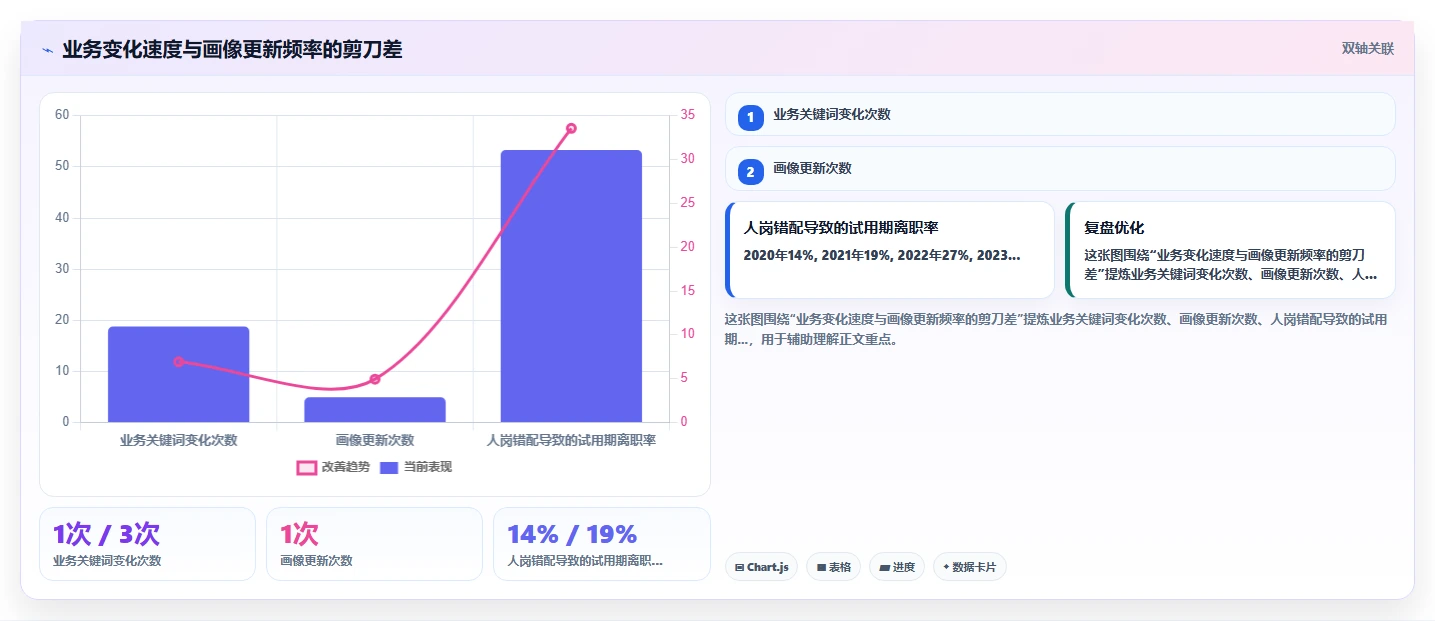The width and height of the screenshot is (1435, 621).
Task: Click the 双轴关联 label in header
Action: click(1368, 48)
